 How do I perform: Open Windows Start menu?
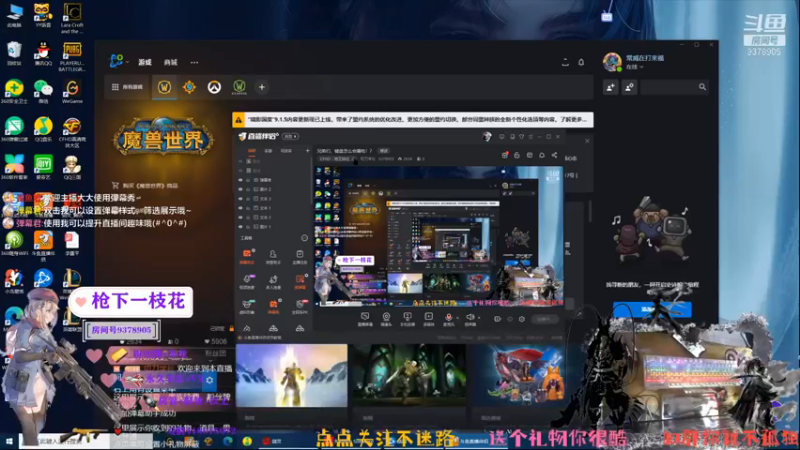pyautogui.click(x=9, y=441)
